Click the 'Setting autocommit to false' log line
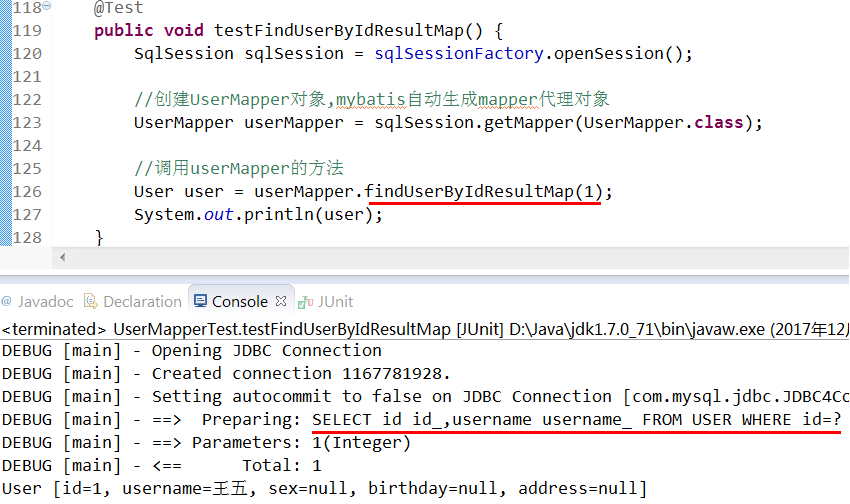Screen dimensions: 850x504 click(425, 397)
